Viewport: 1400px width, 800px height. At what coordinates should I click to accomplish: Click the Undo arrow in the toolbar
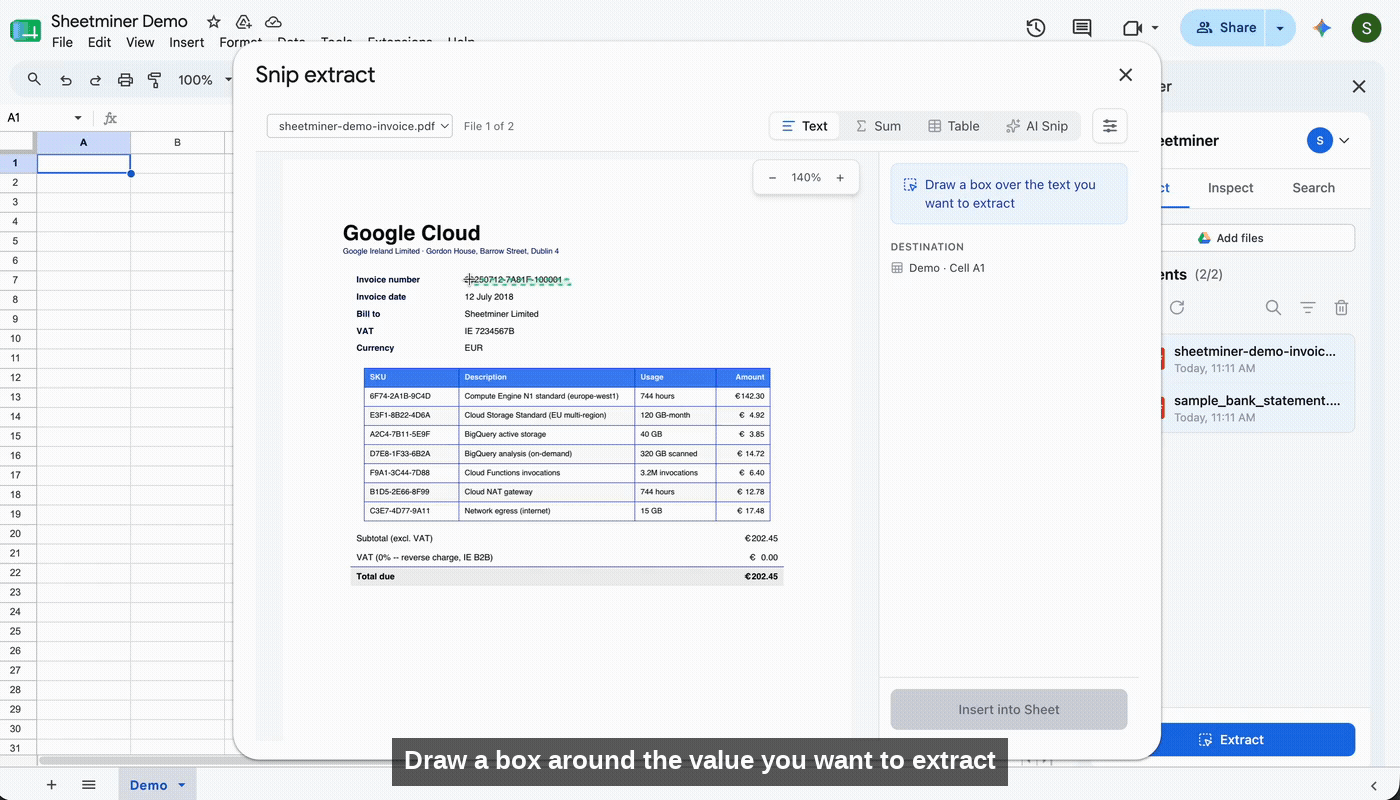tap(66, 80)
